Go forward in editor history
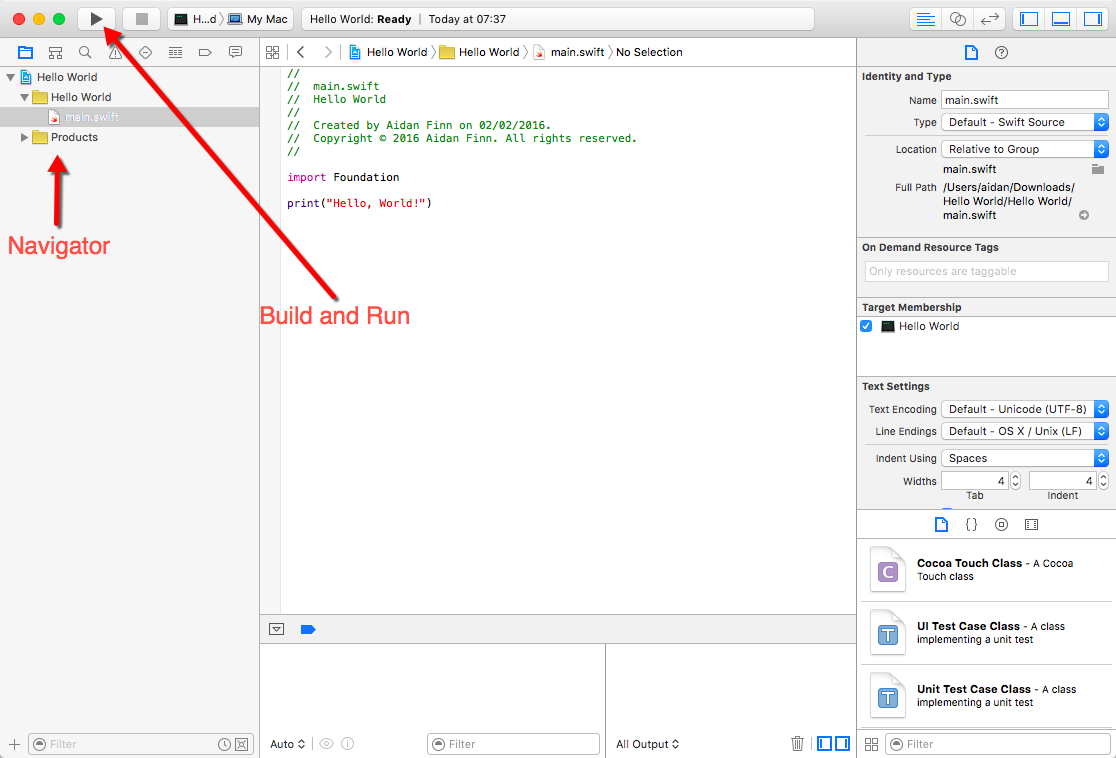Screen dimensions: 1116x758 (x=327, y=52)
